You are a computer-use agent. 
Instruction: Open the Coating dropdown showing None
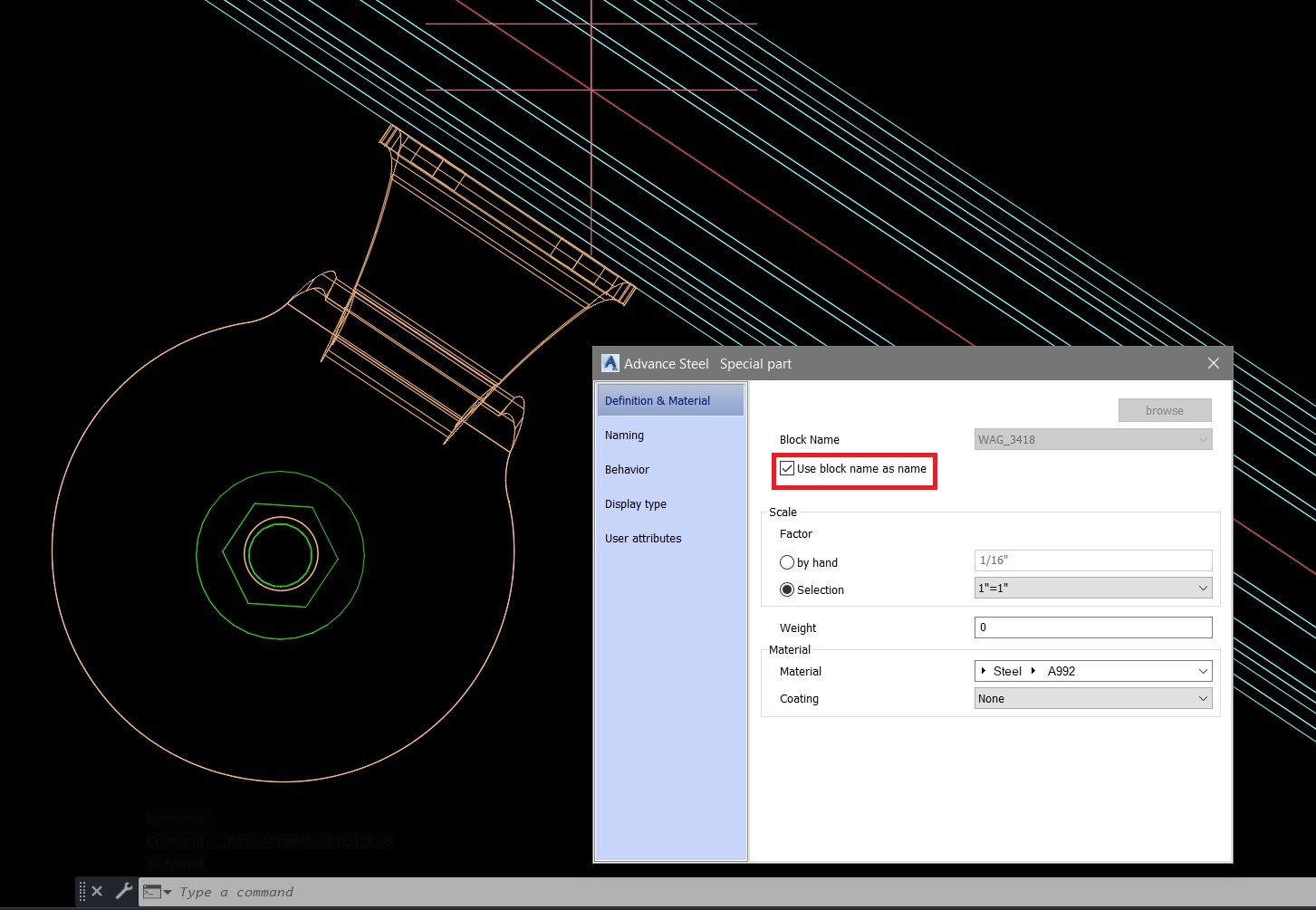pyautogui.click(x=1202, y=698)
